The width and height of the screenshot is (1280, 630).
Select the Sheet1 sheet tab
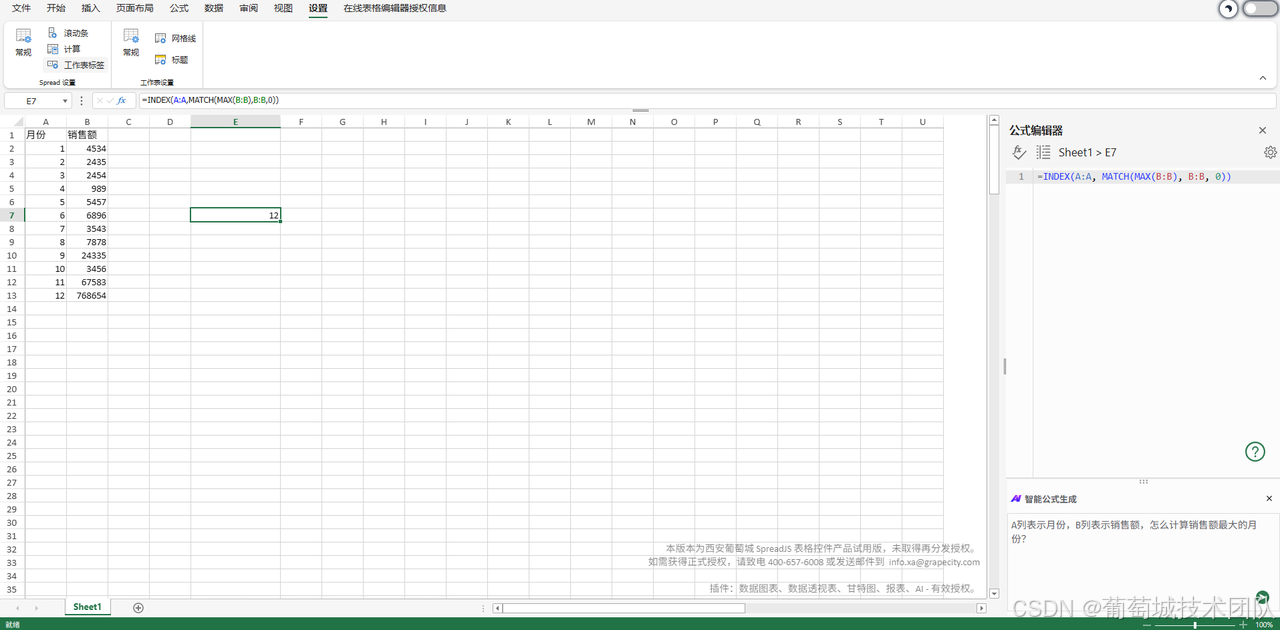point(87,607)
